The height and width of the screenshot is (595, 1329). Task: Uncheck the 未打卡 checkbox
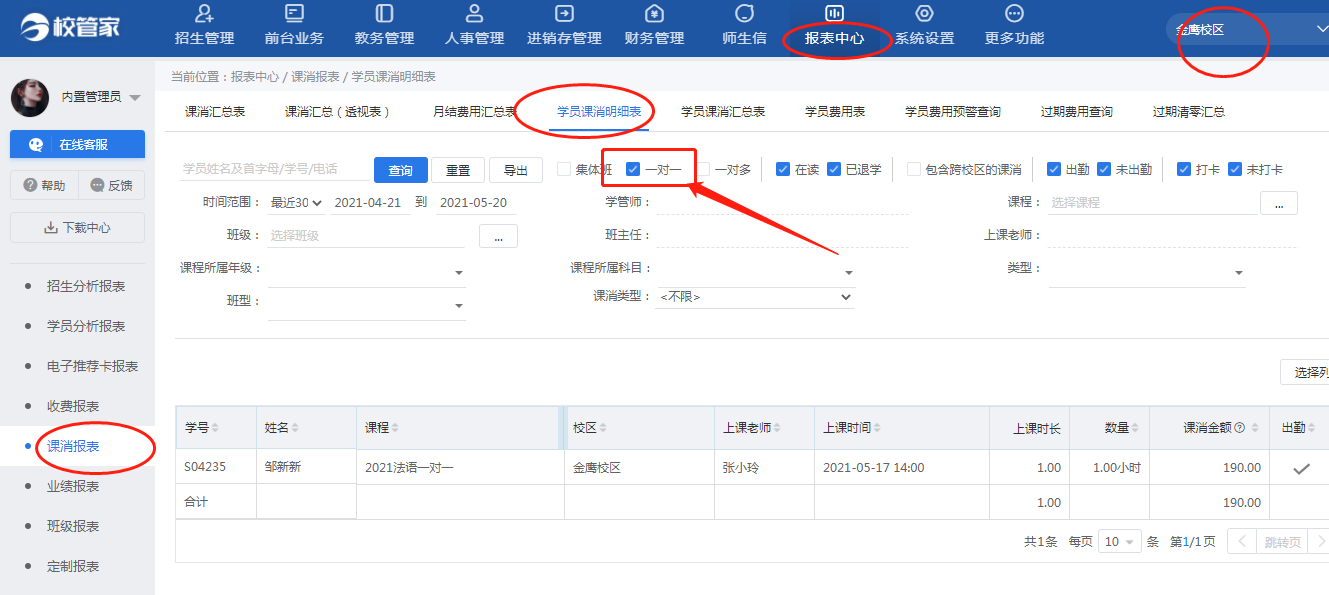pos(1235,169)
